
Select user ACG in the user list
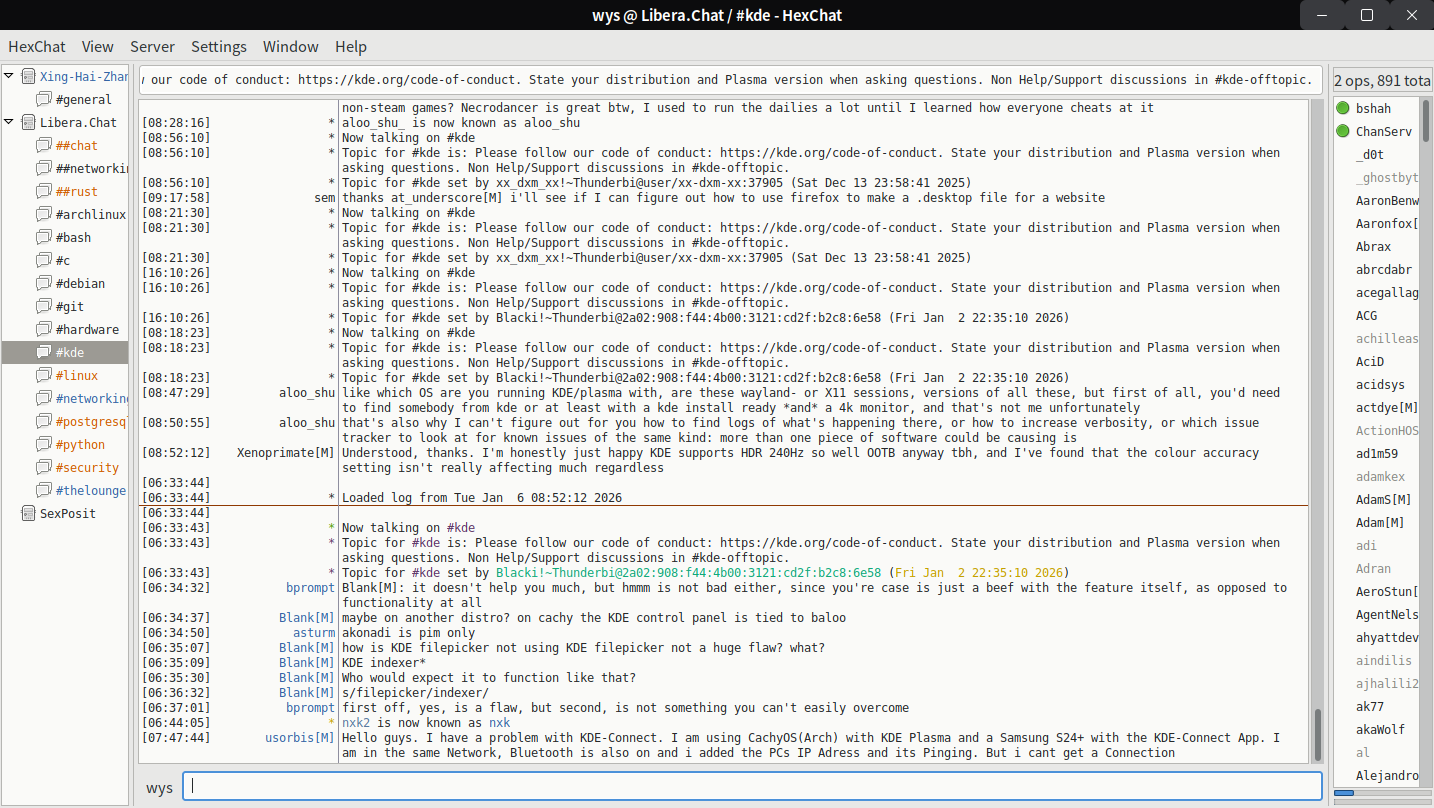(1366, 315)
